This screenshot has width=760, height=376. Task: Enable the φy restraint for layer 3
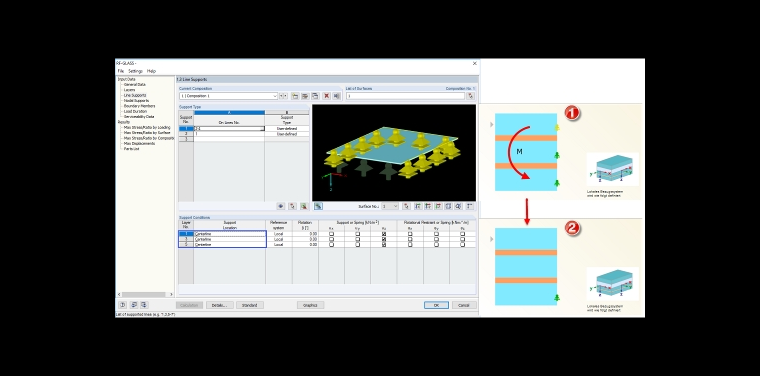[436, 239]
